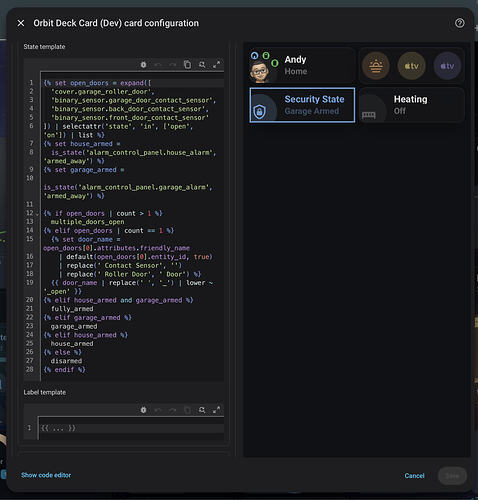Open find/replace in State template editor

(x=202, y=65)
